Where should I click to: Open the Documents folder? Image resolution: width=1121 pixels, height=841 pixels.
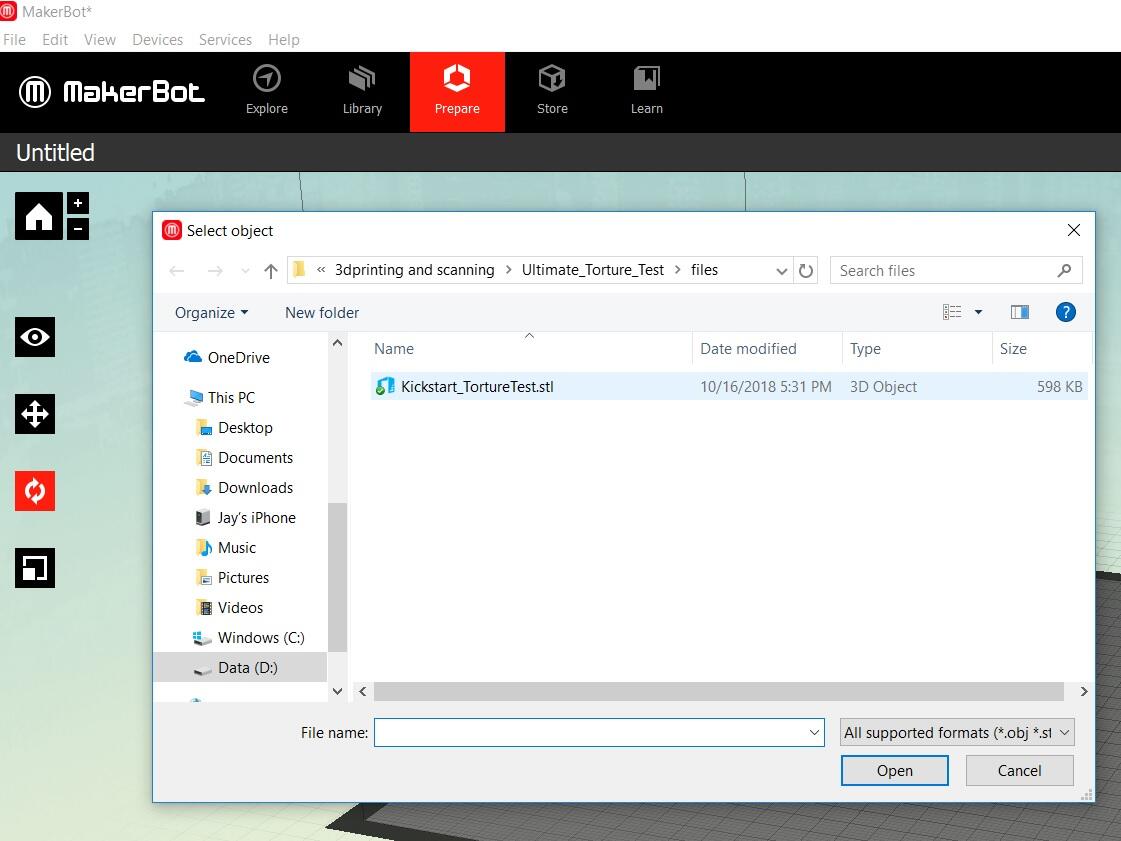tap(245, 458)
